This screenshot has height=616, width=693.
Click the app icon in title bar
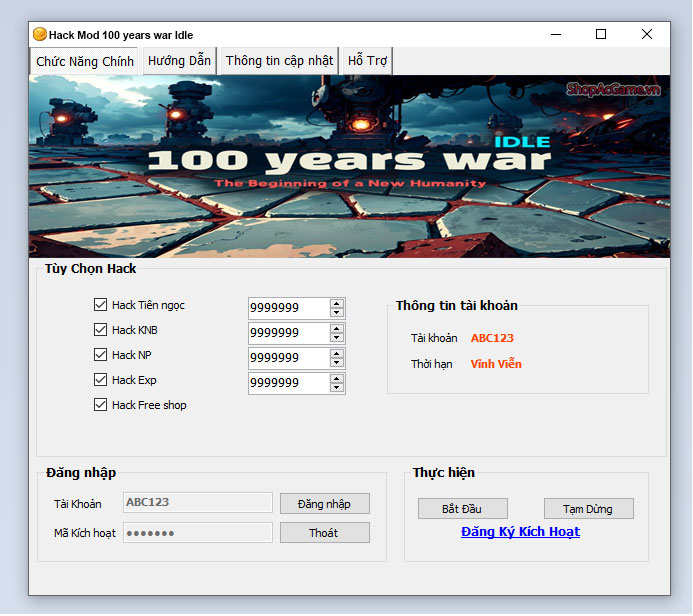pos(40,34)
